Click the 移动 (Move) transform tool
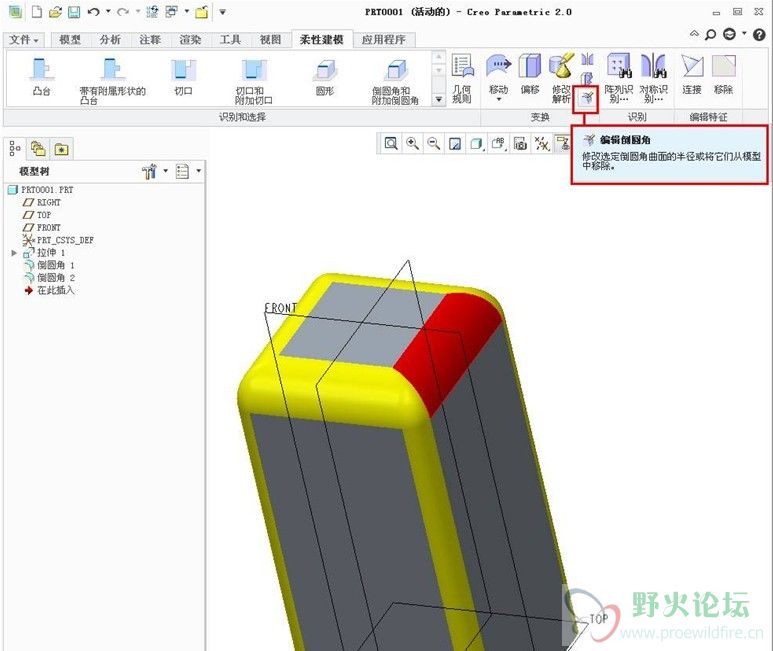The width and height of the screenshot is (773, 651). click(498, 74)
